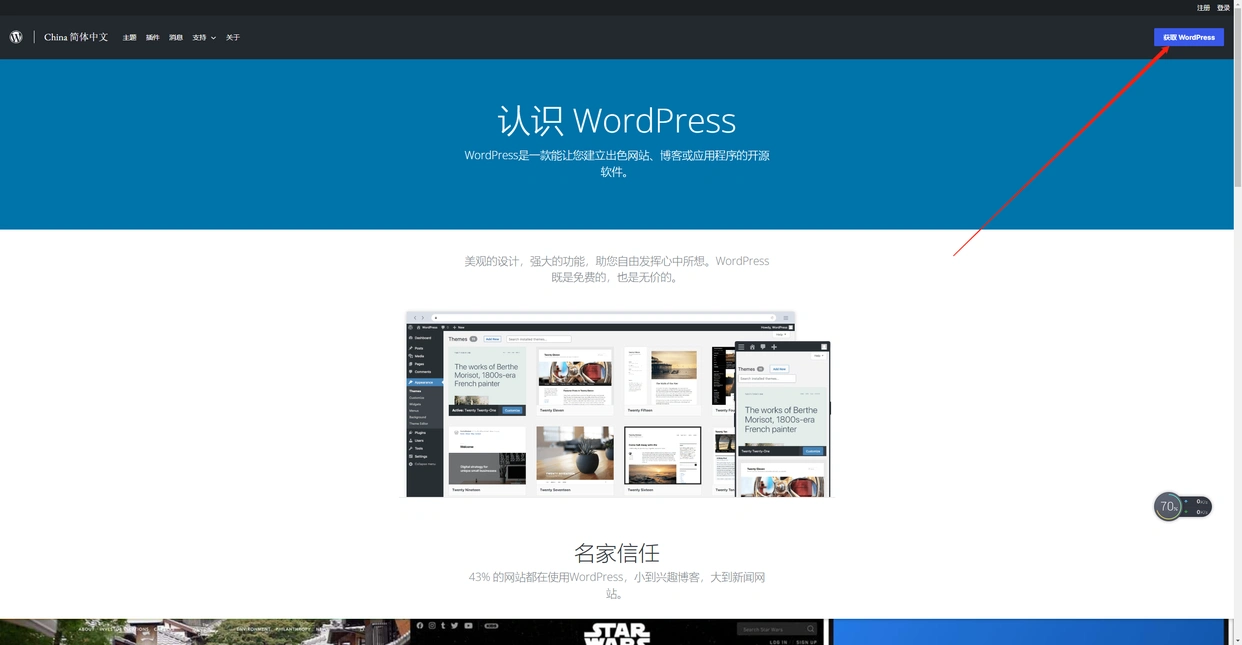
Task: Click the page's vertical scrollbar
Action: [1237, 300]
